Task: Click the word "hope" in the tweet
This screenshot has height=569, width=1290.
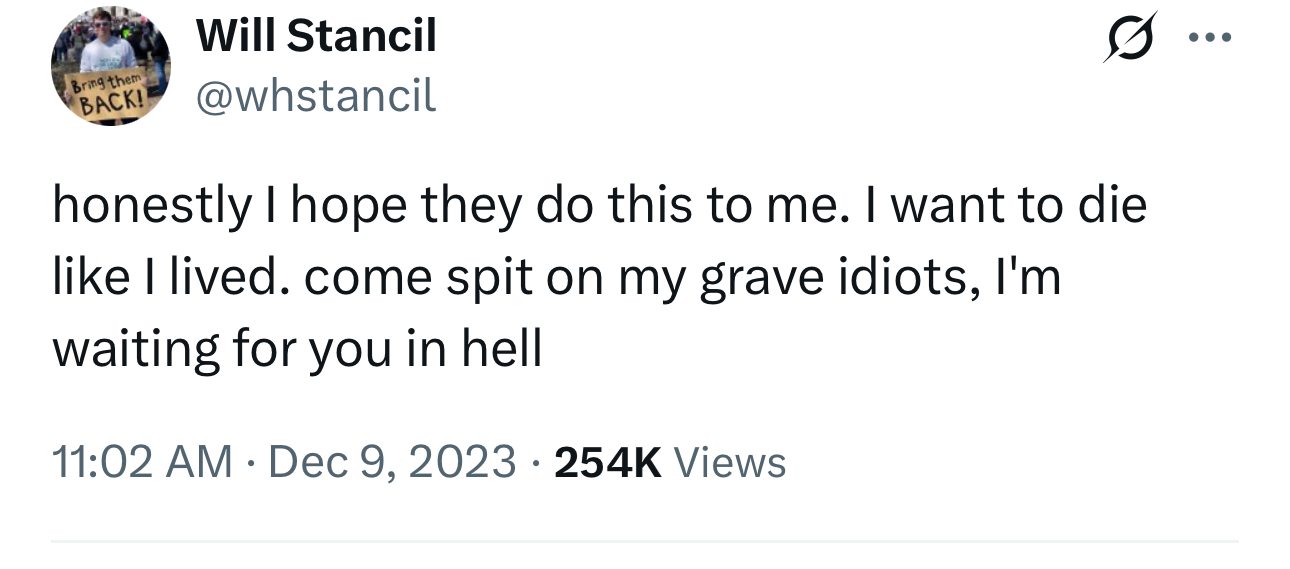Action: (341, 208)
